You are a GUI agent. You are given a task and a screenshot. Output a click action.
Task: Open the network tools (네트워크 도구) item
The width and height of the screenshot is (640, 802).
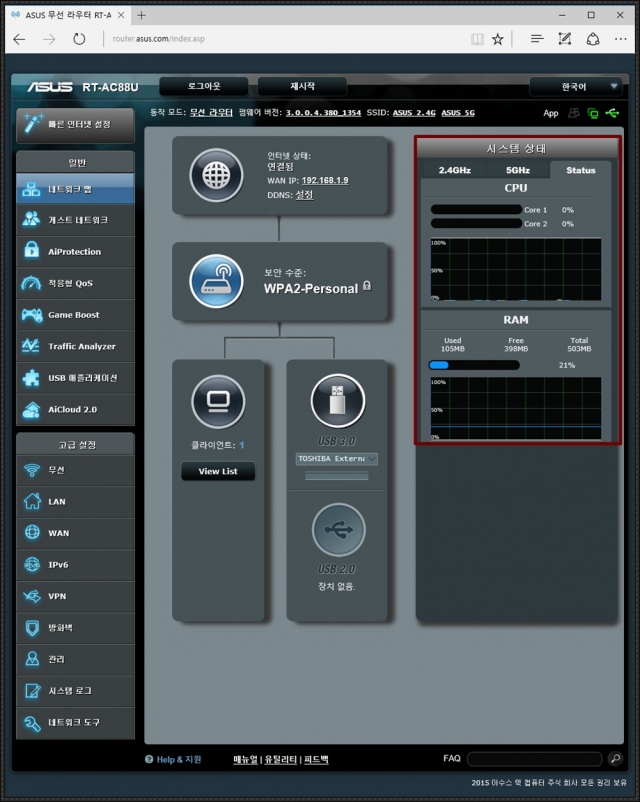(75, 723)
